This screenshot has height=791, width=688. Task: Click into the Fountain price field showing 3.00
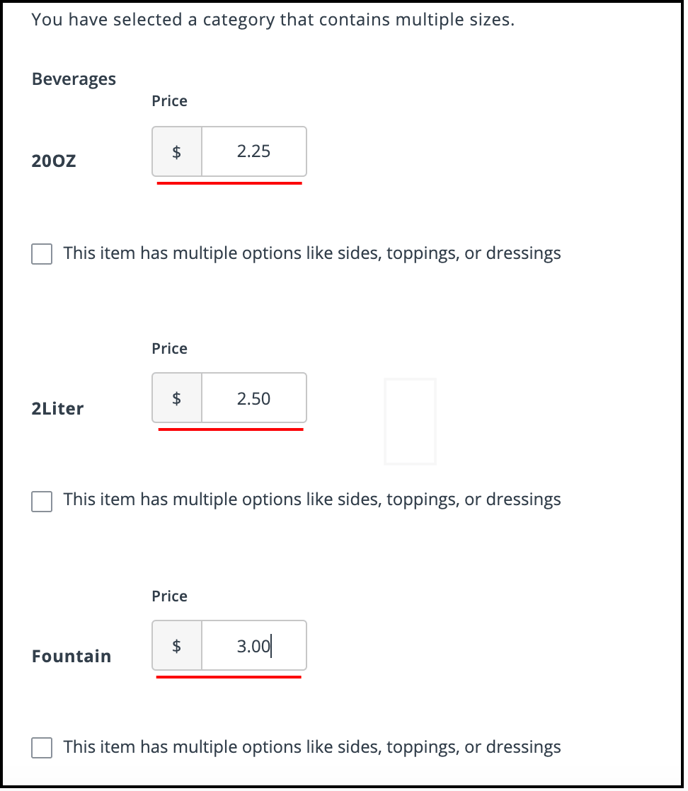pos(254,646)
